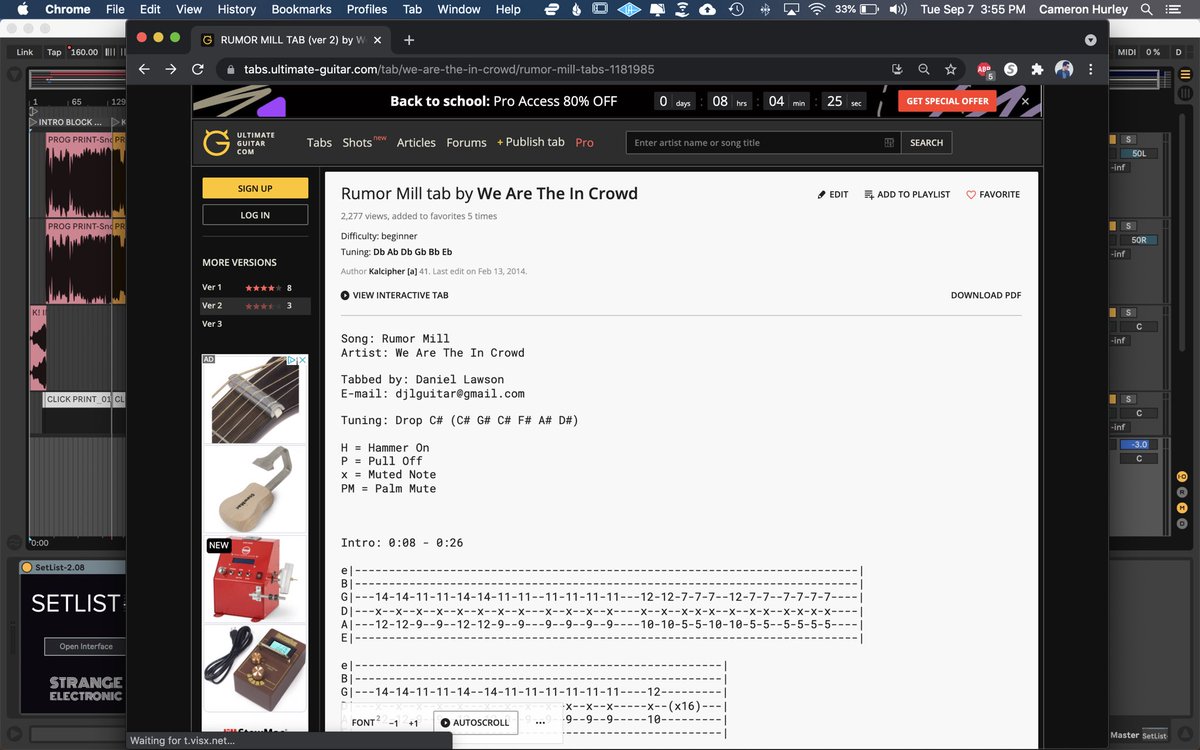The height and width of the screenshot is (750, 1200).
Task: Open the We Are The In Crowd artist link
Action: (x=557, y=194)
